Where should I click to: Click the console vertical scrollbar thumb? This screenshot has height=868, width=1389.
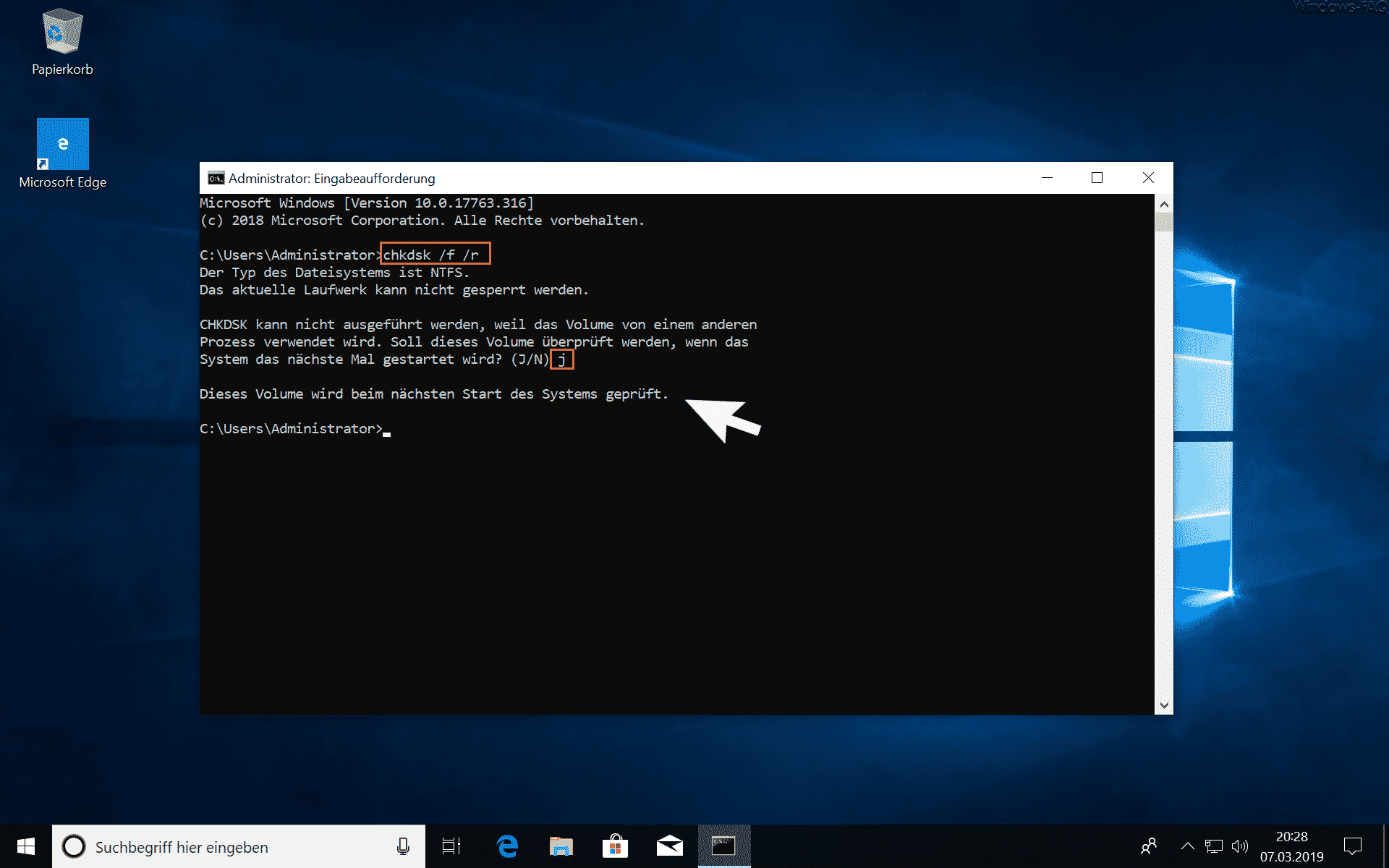[1163, 223]
